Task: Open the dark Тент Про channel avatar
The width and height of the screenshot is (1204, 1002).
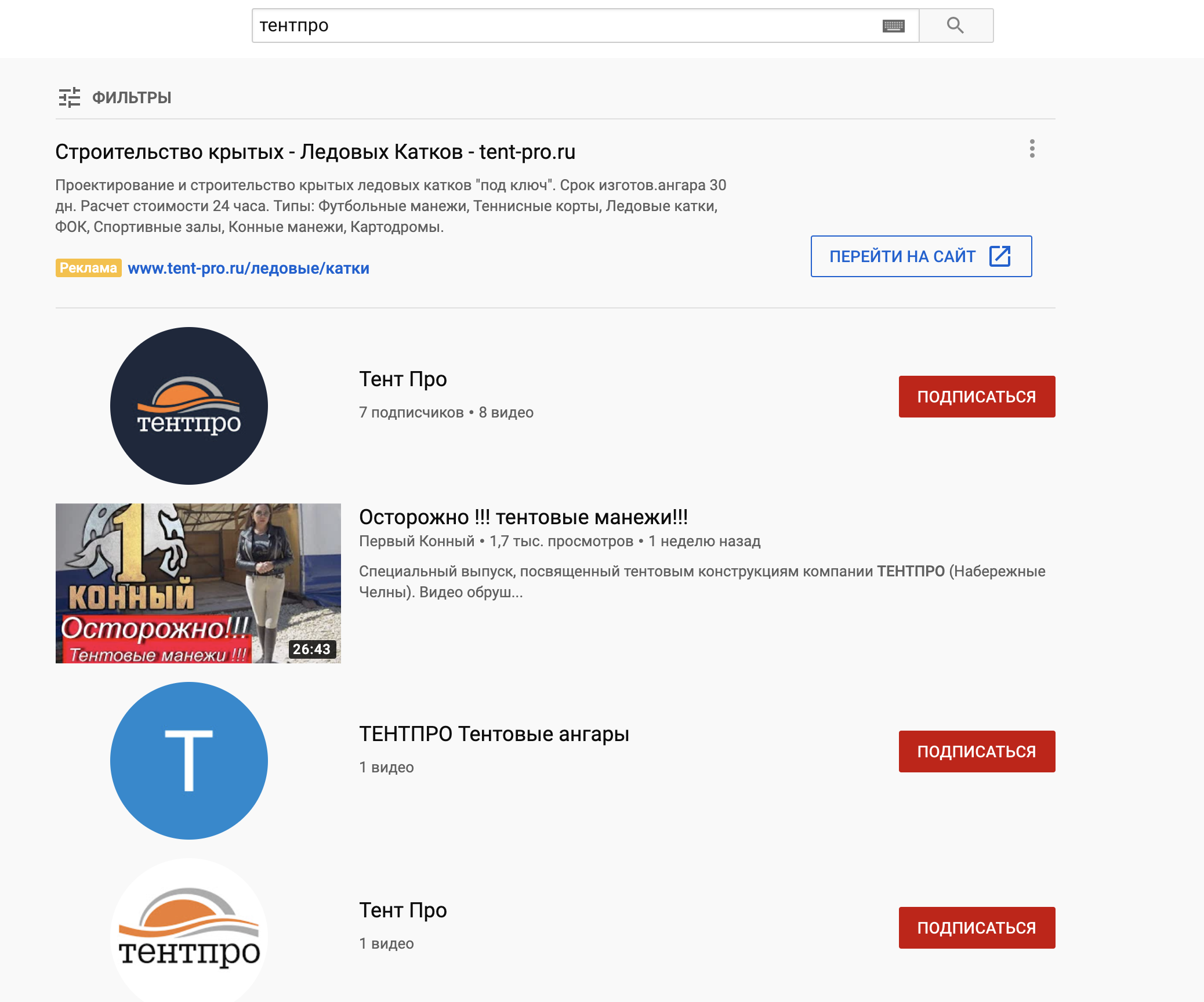Action: click(x=189, y=406)
